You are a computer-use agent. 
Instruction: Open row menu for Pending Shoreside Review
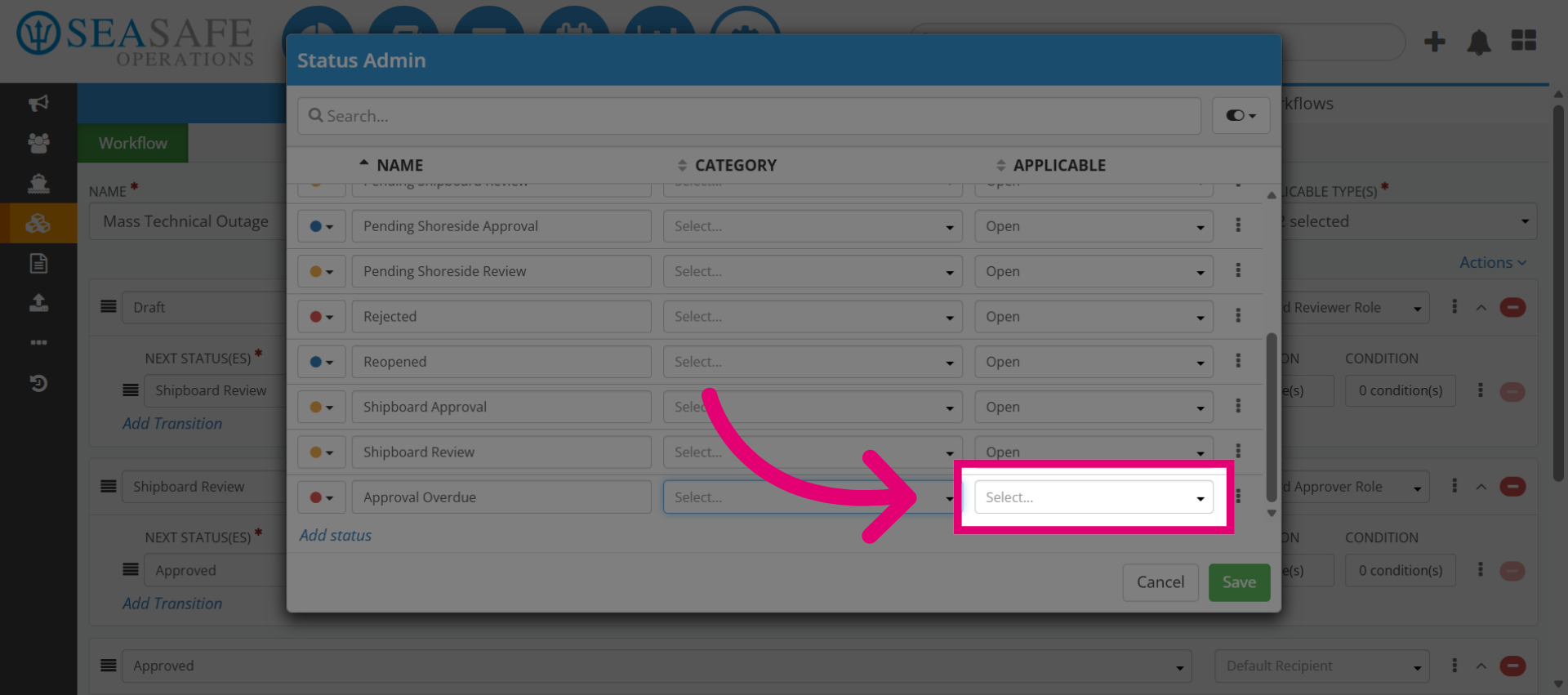coord(1238,270)
